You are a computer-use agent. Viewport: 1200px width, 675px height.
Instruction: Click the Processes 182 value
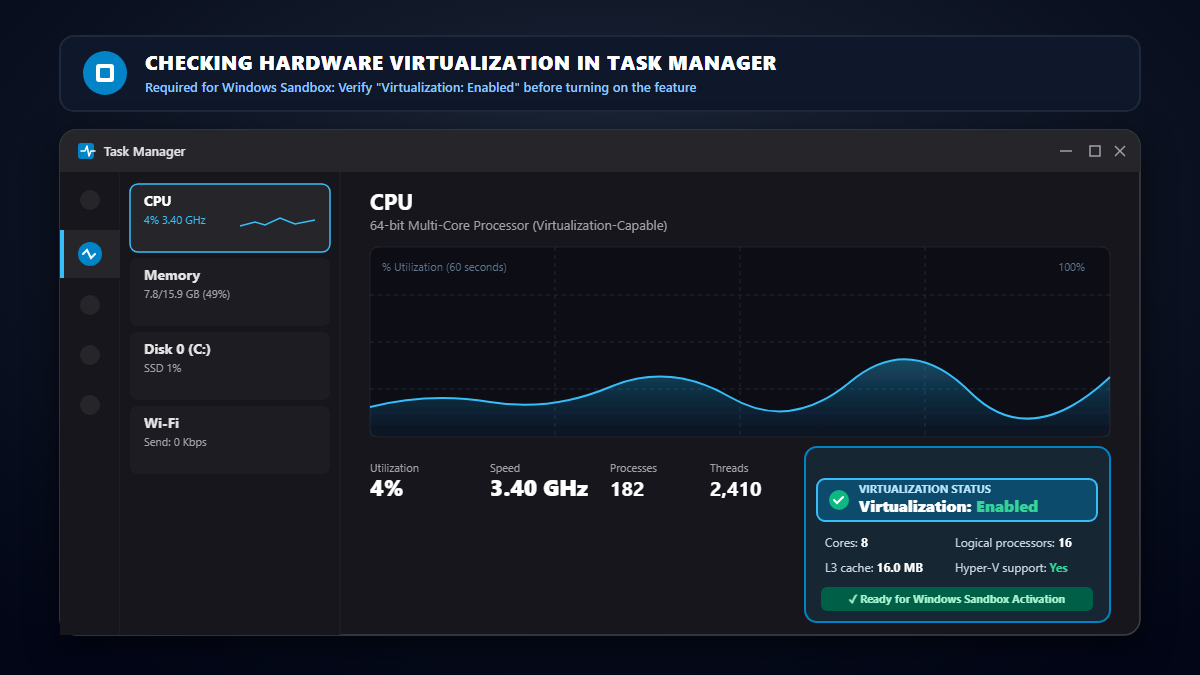(627, 489)
